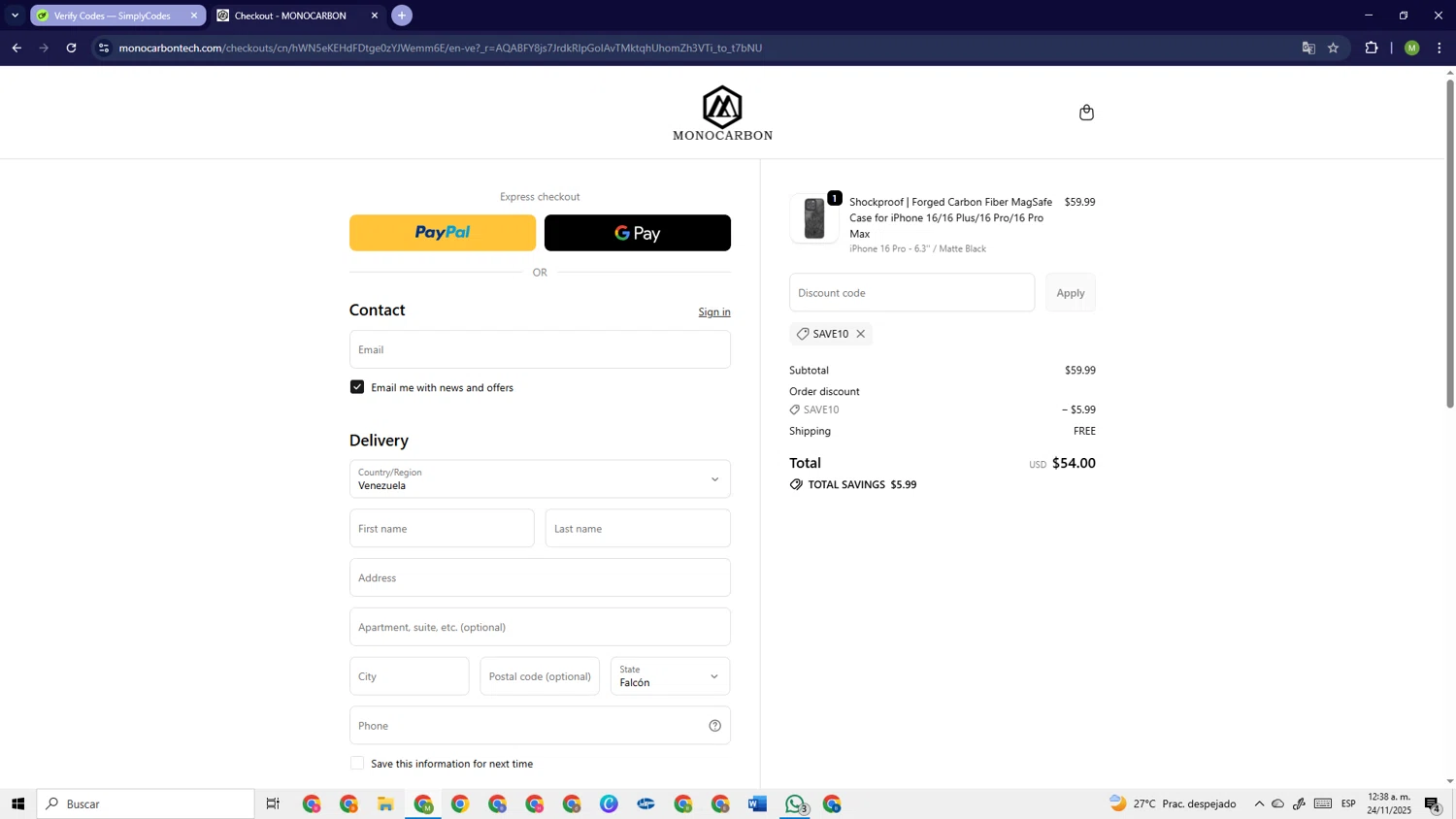Click the Apply discount button

(x=1071, y=293)
